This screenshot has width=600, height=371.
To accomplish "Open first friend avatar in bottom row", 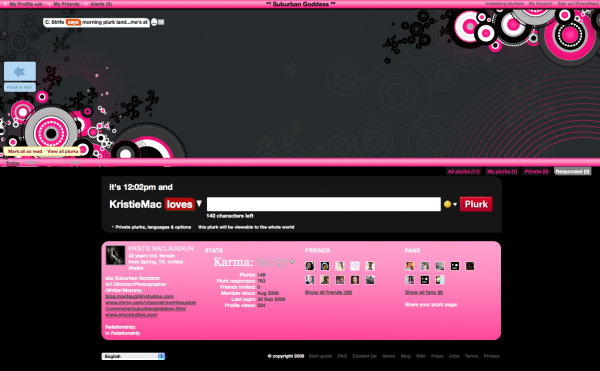I will pyautogui.click(x=310, y=280).
